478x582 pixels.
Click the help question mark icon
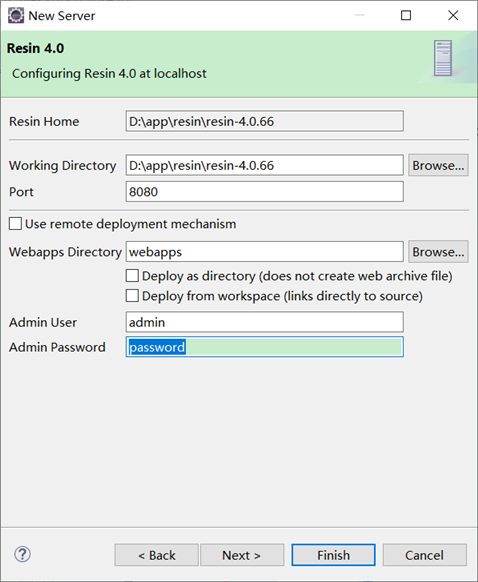tap(22, 555)
